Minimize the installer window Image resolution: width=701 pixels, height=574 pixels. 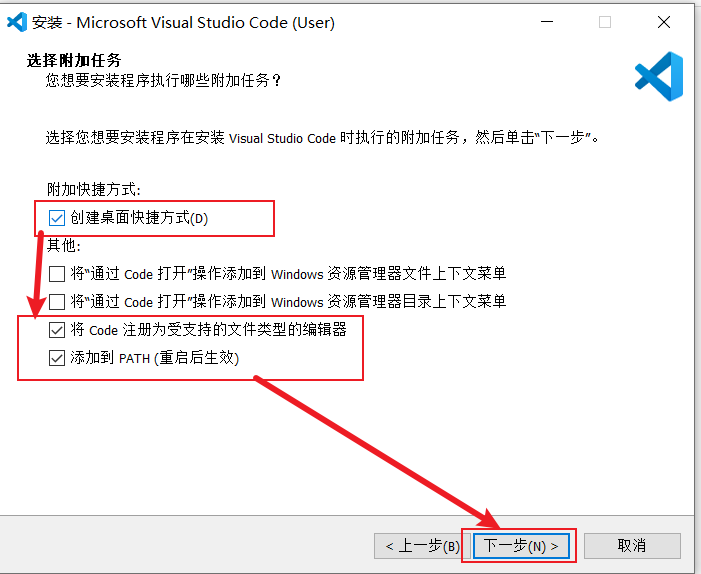[x=547, y=22]
